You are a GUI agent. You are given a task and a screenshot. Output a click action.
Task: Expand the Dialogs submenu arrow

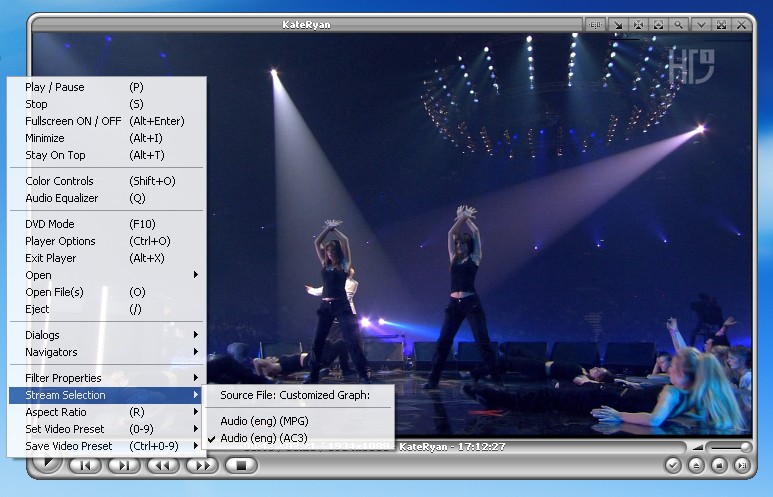click(196, 335)
